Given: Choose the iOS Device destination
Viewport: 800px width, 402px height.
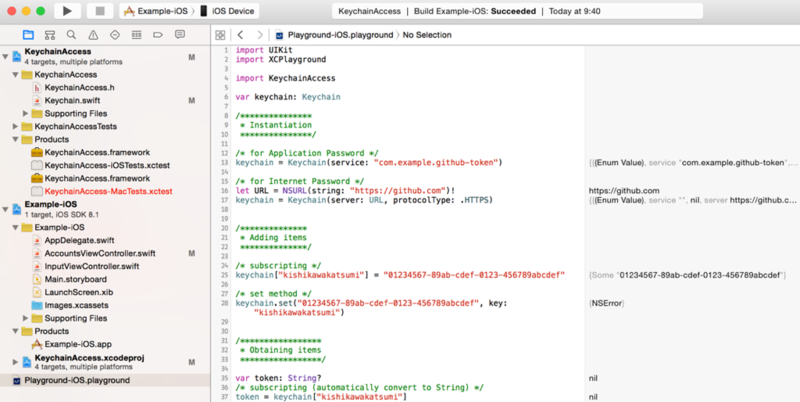Looking at the screenshot, I should coord(227,11).
